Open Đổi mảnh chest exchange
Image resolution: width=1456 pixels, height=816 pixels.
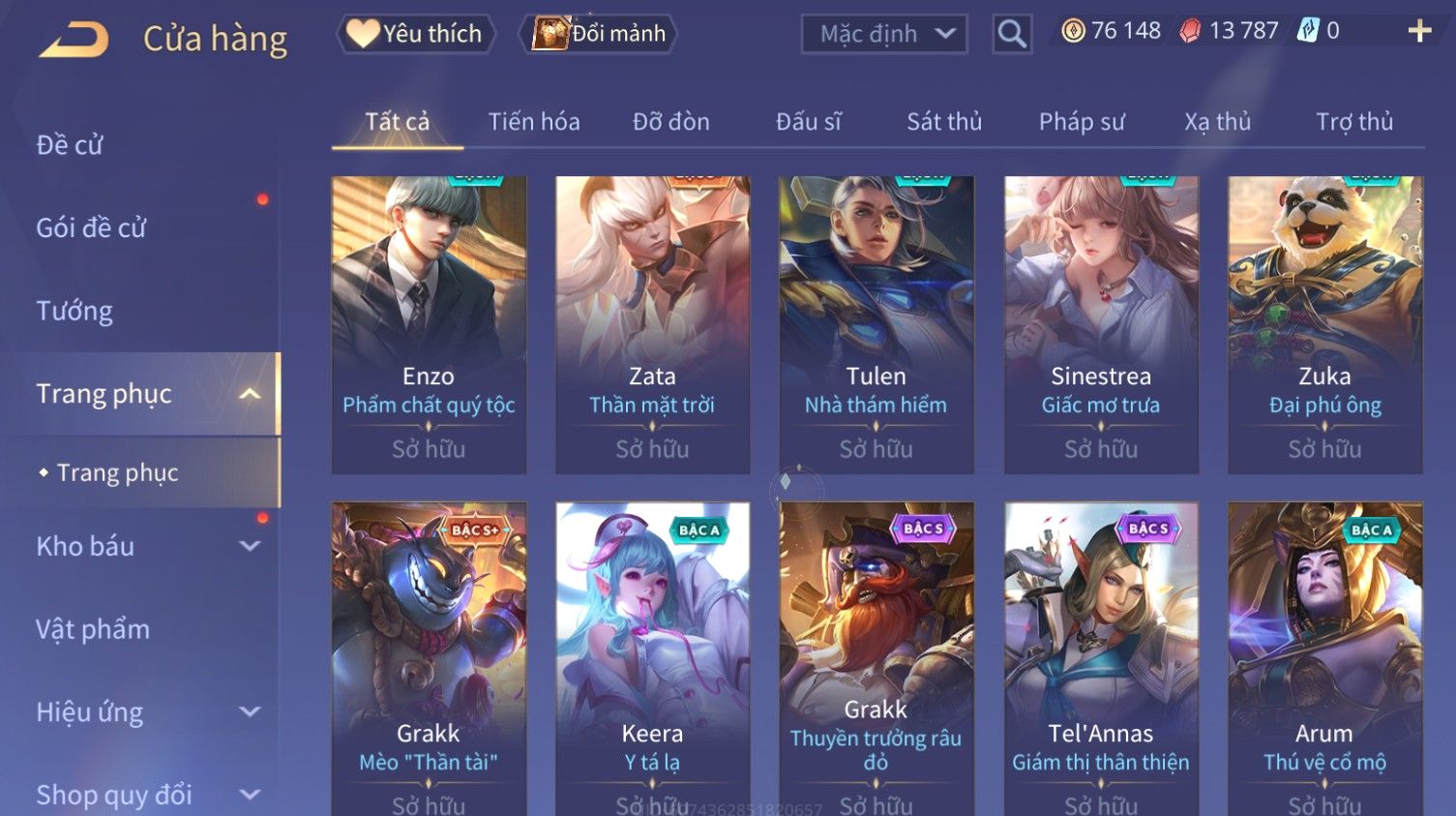600,34
